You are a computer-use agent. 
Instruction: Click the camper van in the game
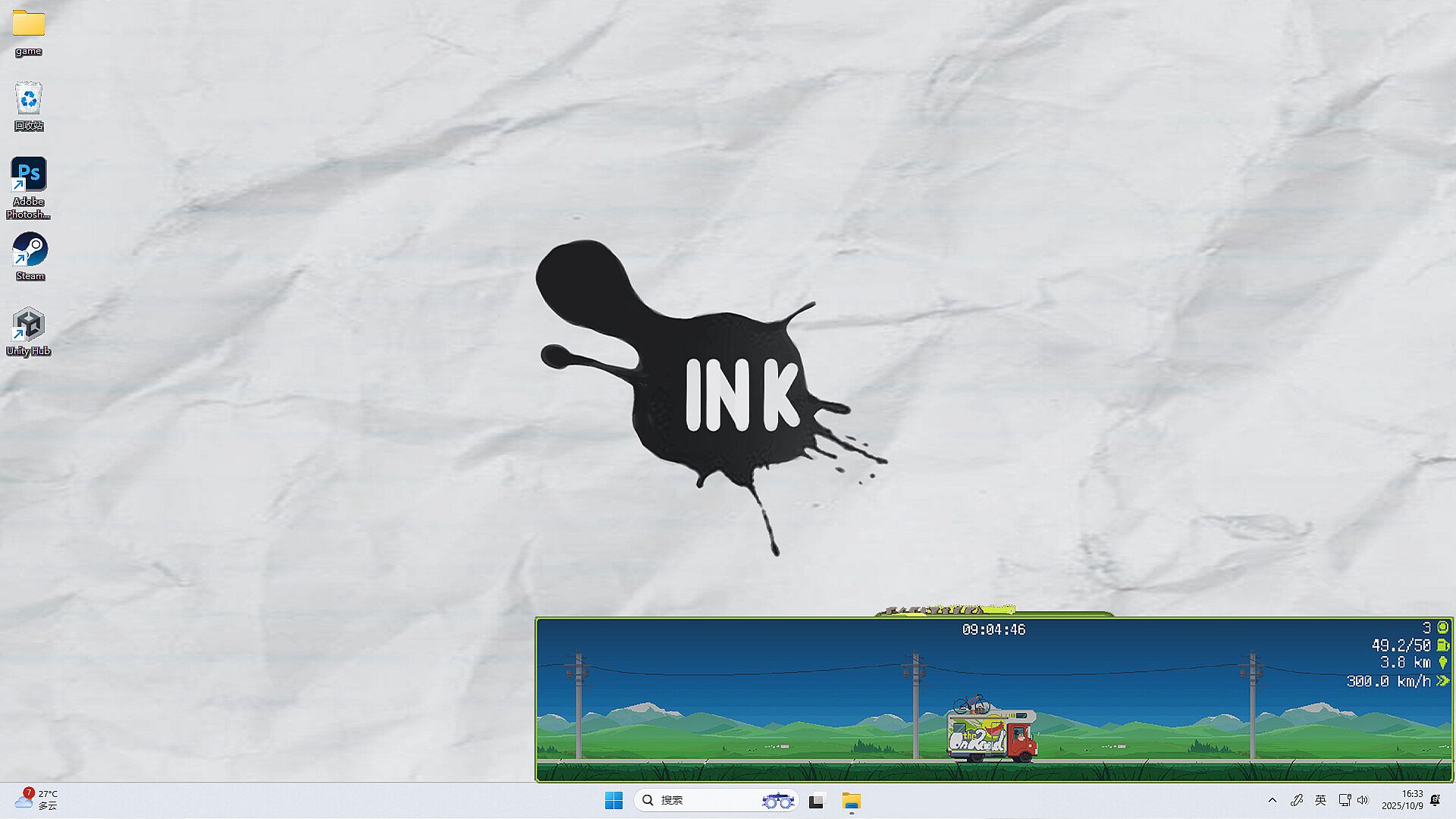click(991, 733)
